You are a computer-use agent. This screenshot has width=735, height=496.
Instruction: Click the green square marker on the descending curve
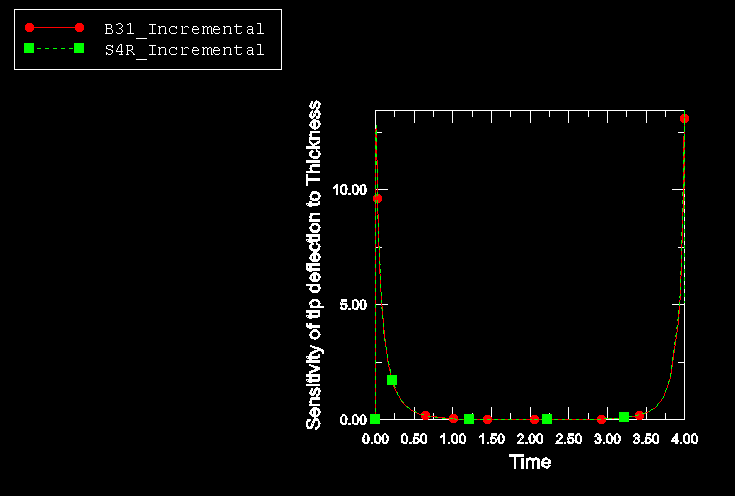coord(392,380)
